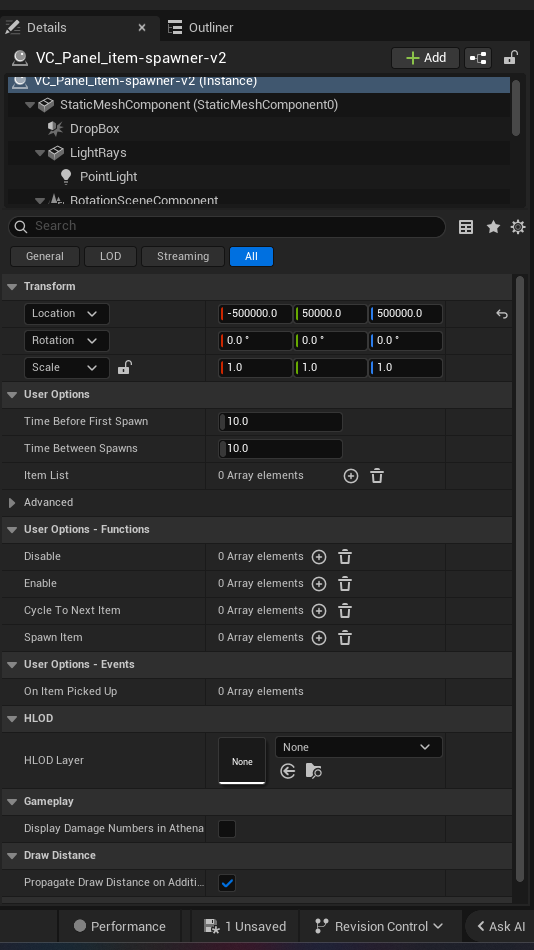Image resolution: width=534 pixels, height=950 pixels.
Task: Open the Scale dropdown
Action: pos(67,368)
